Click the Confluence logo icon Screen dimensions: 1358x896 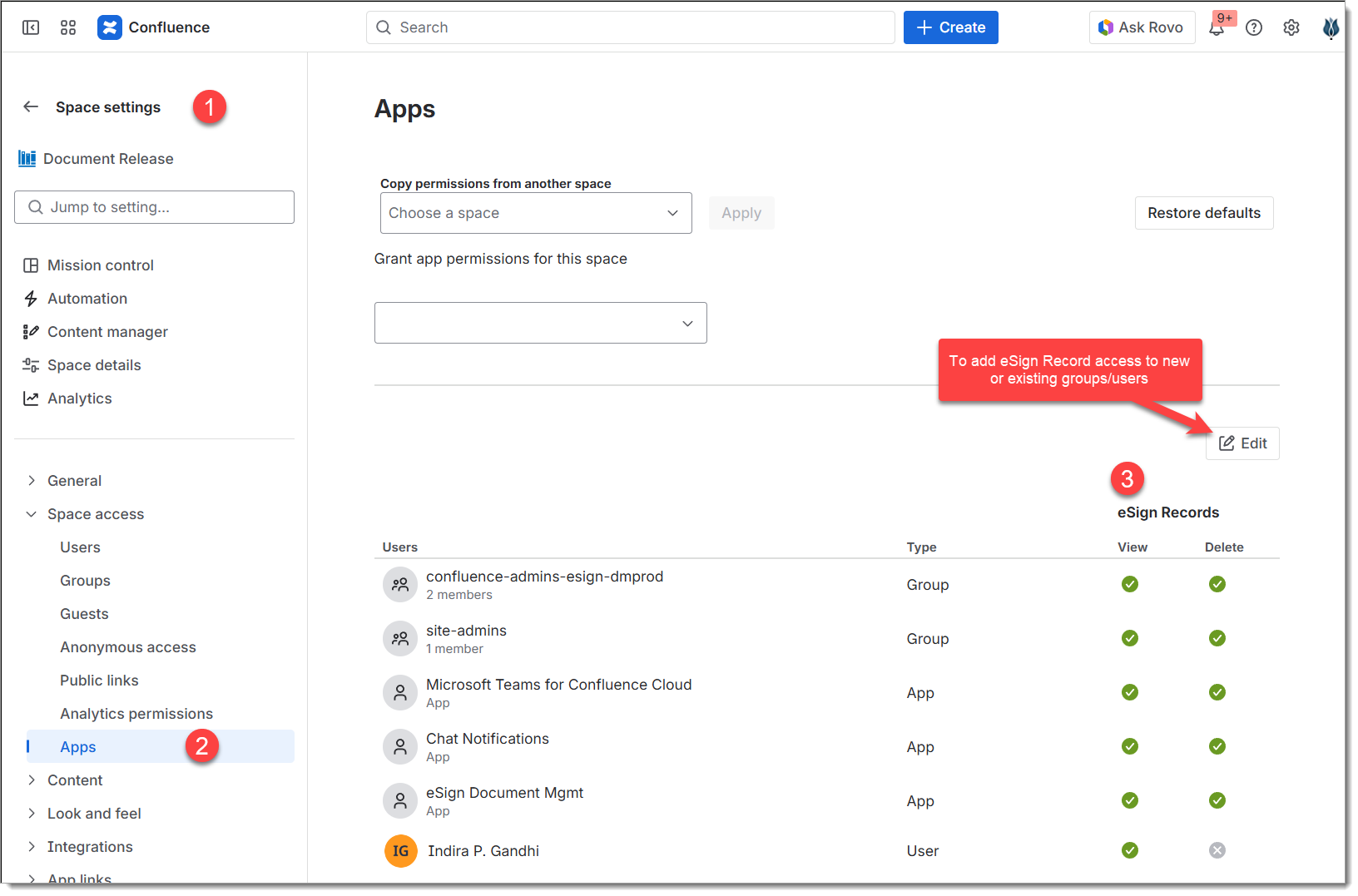pyautogui.click(x=109, y=27)
